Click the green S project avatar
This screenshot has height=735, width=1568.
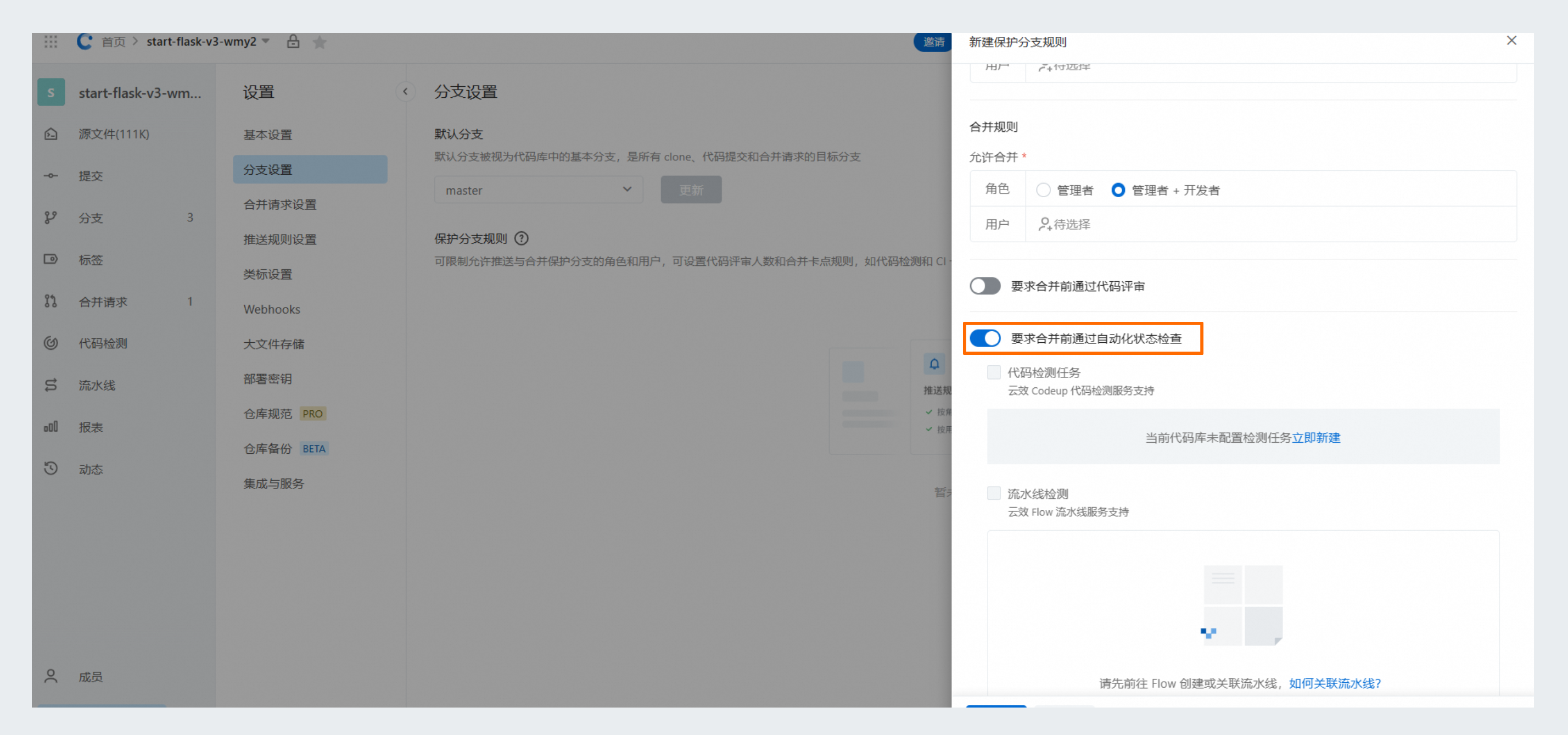(x=51, y=92)
